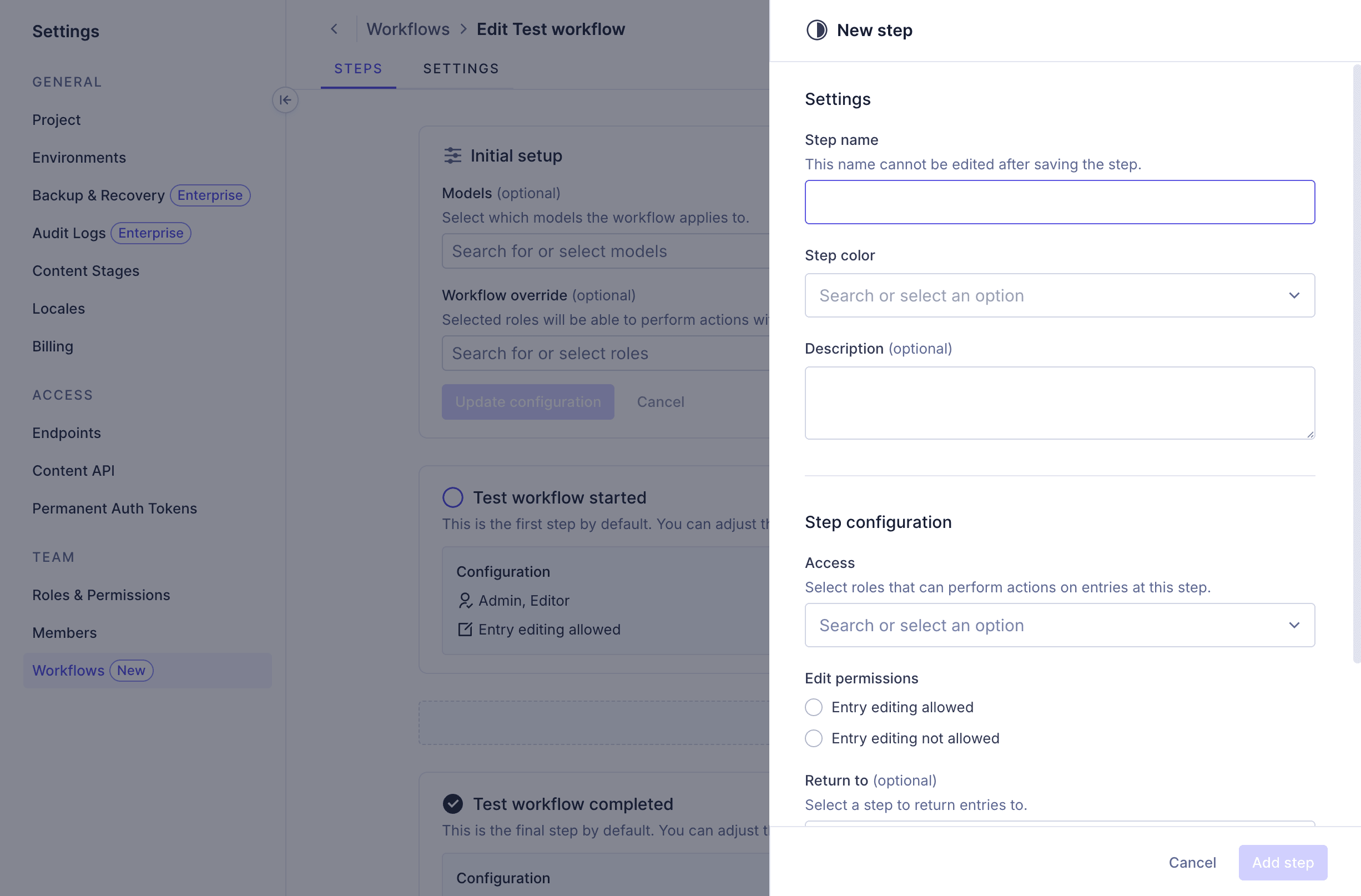Screen dimensions: 1361x896
Task: Click the Test workflow completed checkmark icon
Action: click(452, 803)
